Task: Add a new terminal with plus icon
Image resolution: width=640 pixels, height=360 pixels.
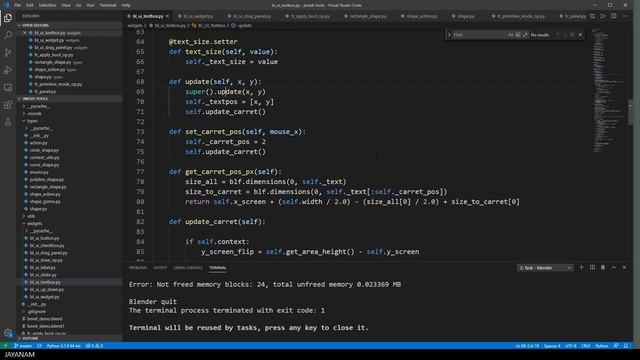Action: click(582, 268)
